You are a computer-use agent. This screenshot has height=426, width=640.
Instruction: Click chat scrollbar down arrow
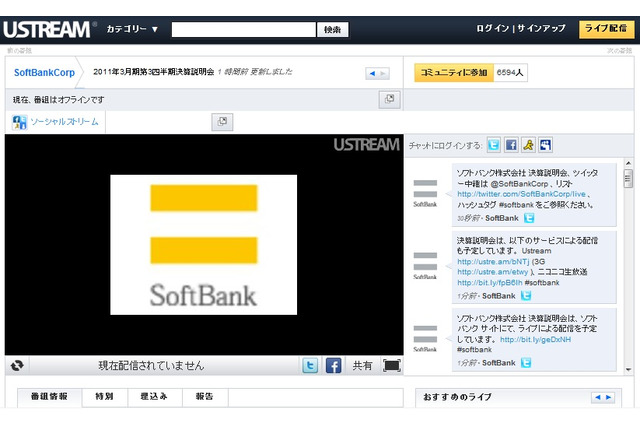[x=628, y=369]
